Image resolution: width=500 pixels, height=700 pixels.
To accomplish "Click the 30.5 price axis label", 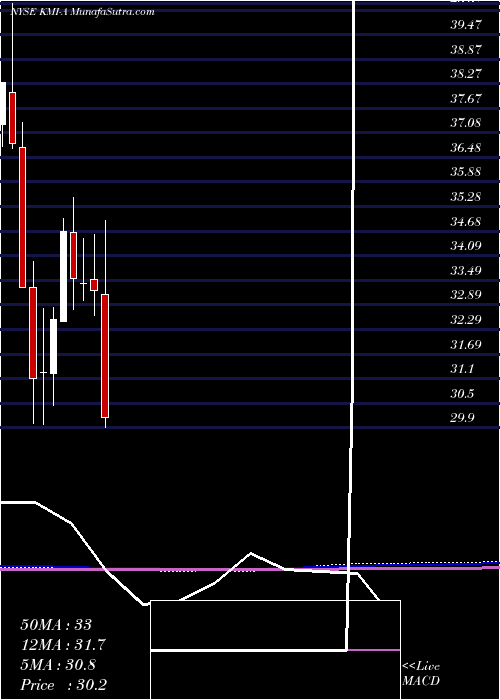I will tap(462, 394).
